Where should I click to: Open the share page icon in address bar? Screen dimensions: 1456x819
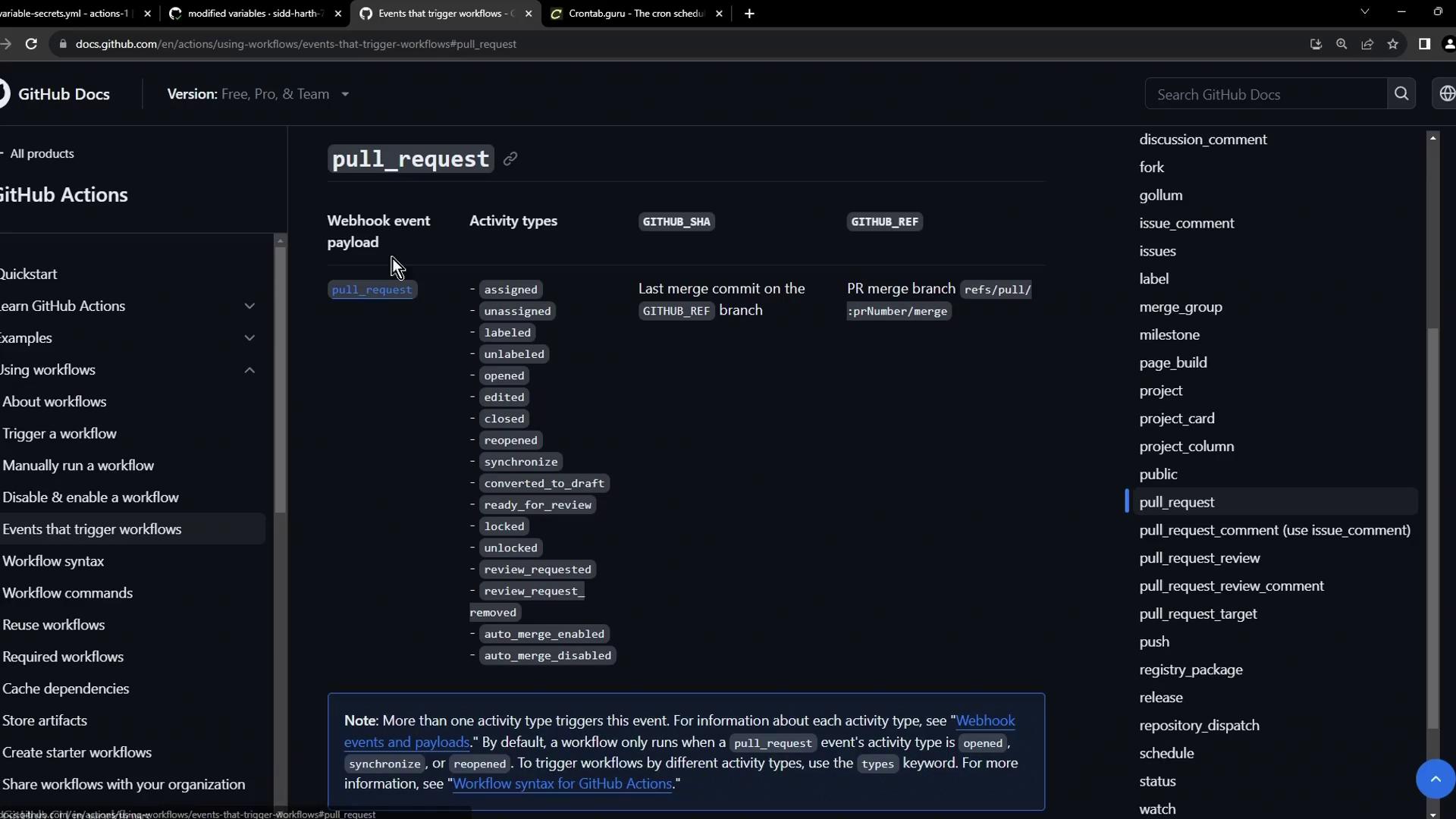[1367, 44]
